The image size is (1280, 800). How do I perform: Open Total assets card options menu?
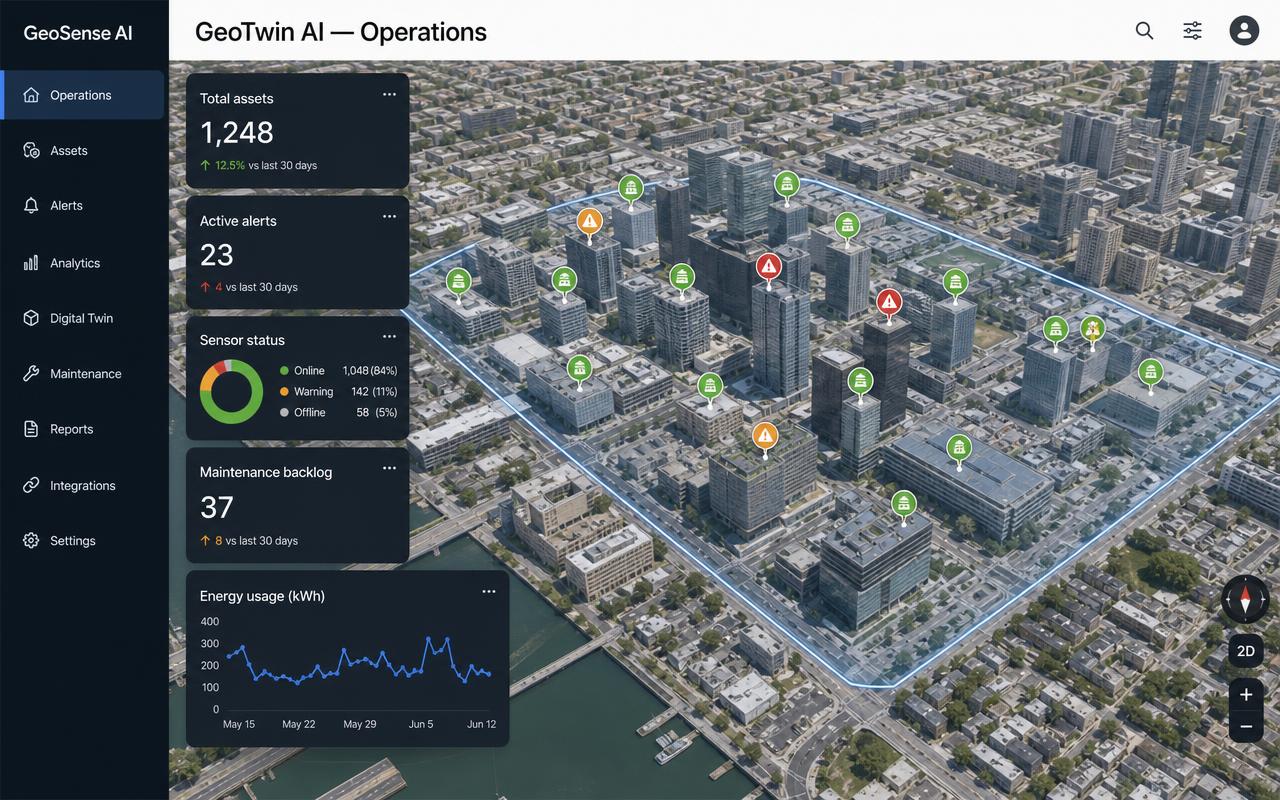tap(389, 94)
